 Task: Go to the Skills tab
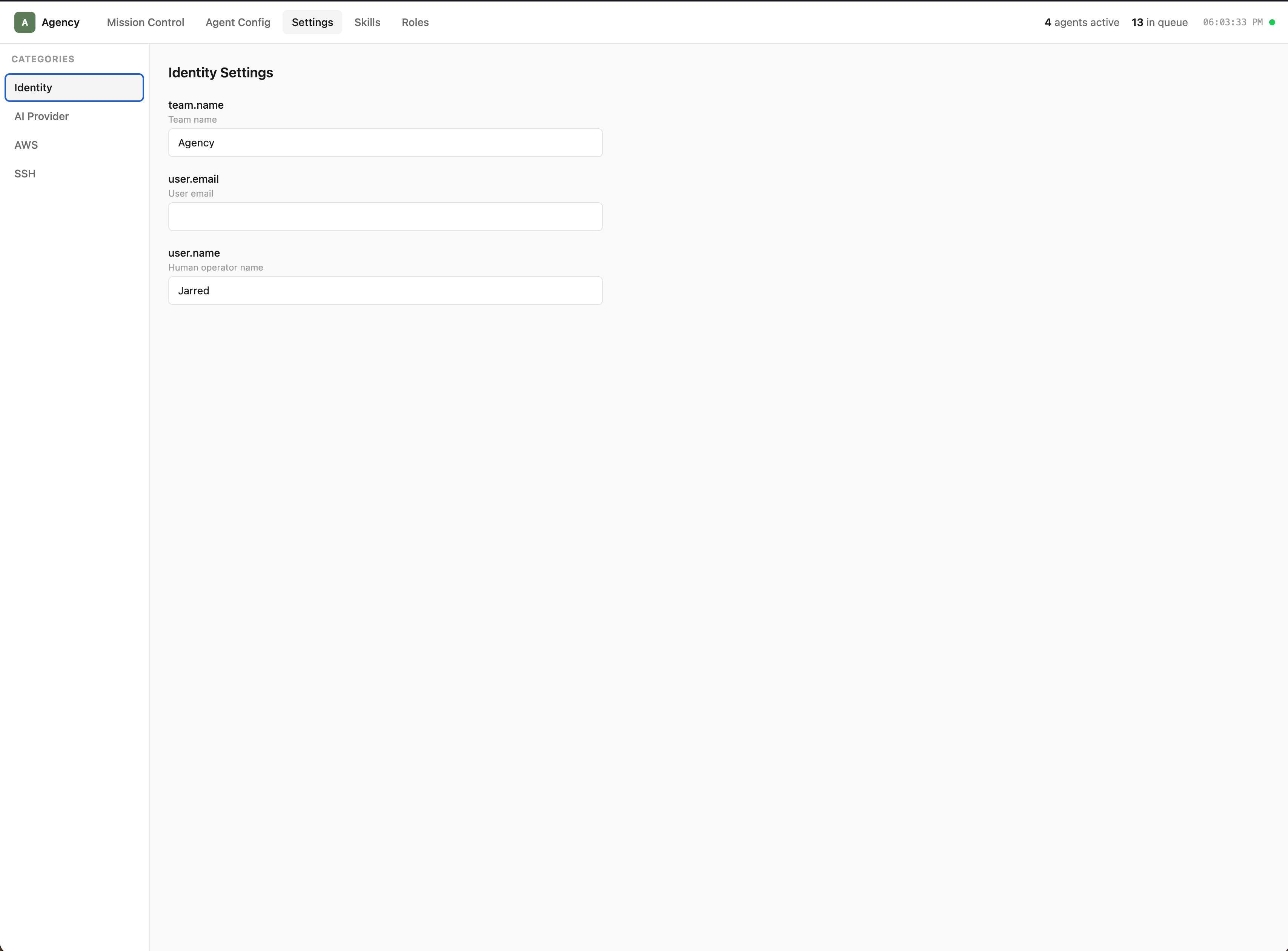(367, 22)
